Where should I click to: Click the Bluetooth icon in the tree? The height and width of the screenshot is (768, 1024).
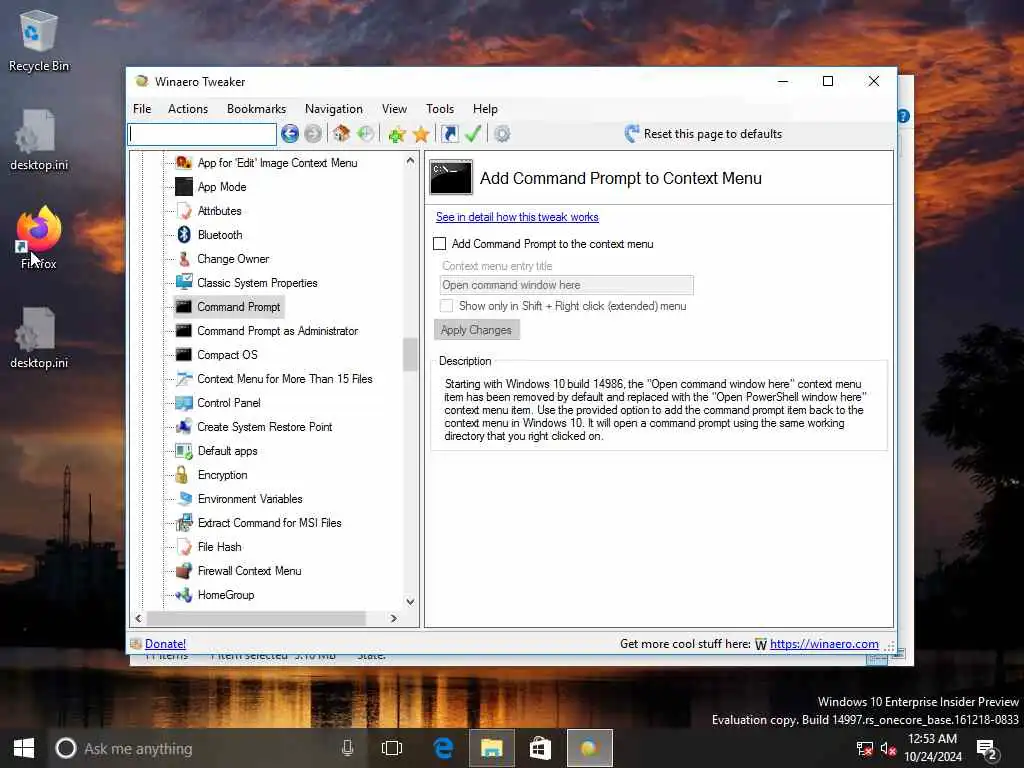184,234
